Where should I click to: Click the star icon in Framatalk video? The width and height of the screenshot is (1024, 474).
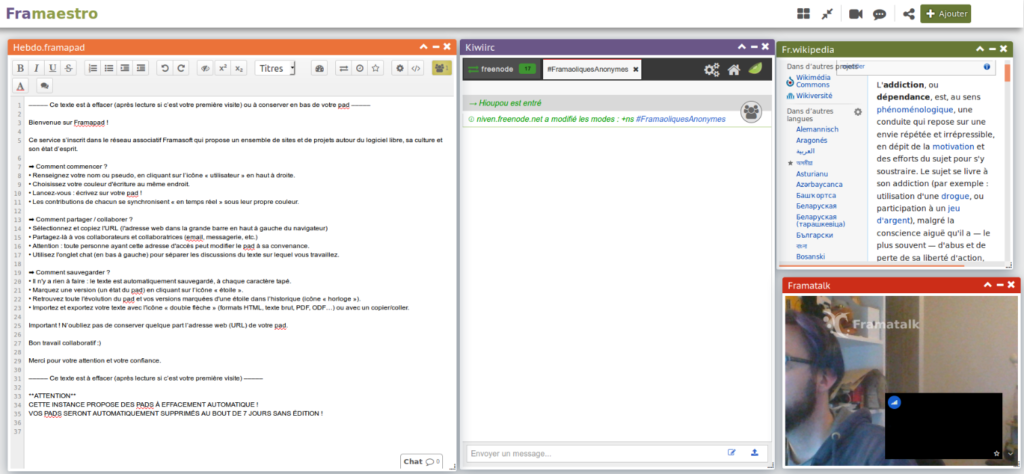(996, 452)
